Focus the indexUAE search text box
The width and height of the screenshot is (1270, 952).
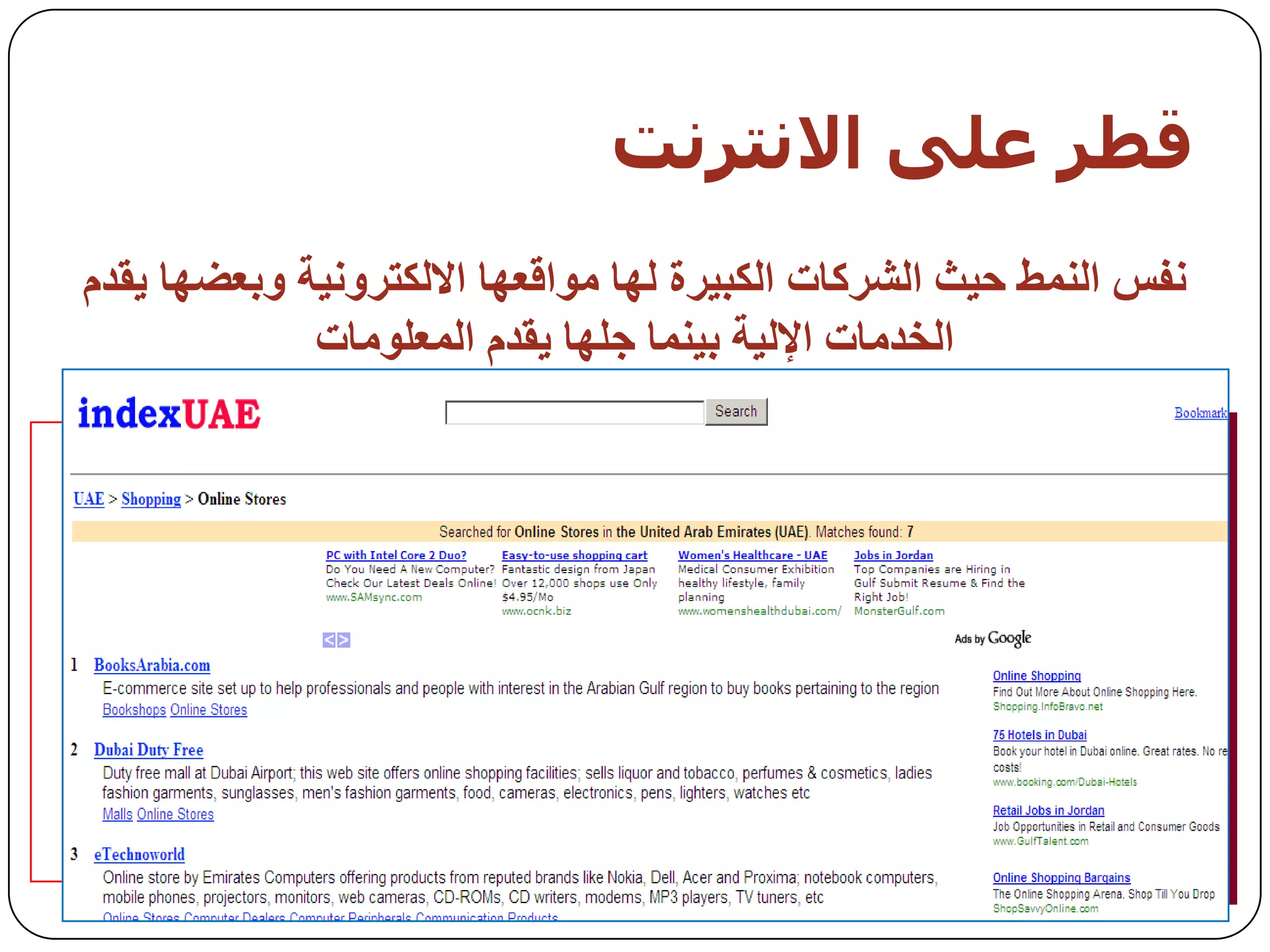[x=574, y=412]
